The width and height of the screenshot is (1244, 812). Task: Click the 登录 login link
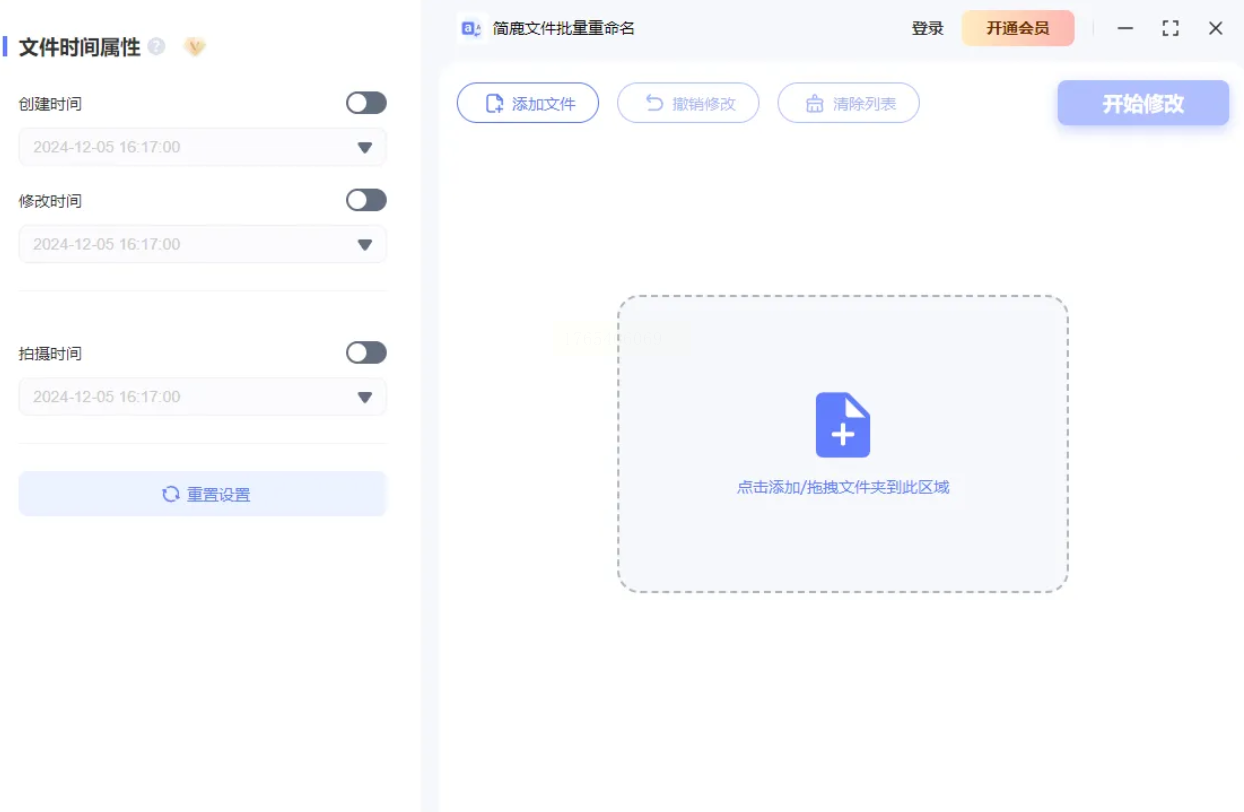pyautogui.click(x=927, y=28)
